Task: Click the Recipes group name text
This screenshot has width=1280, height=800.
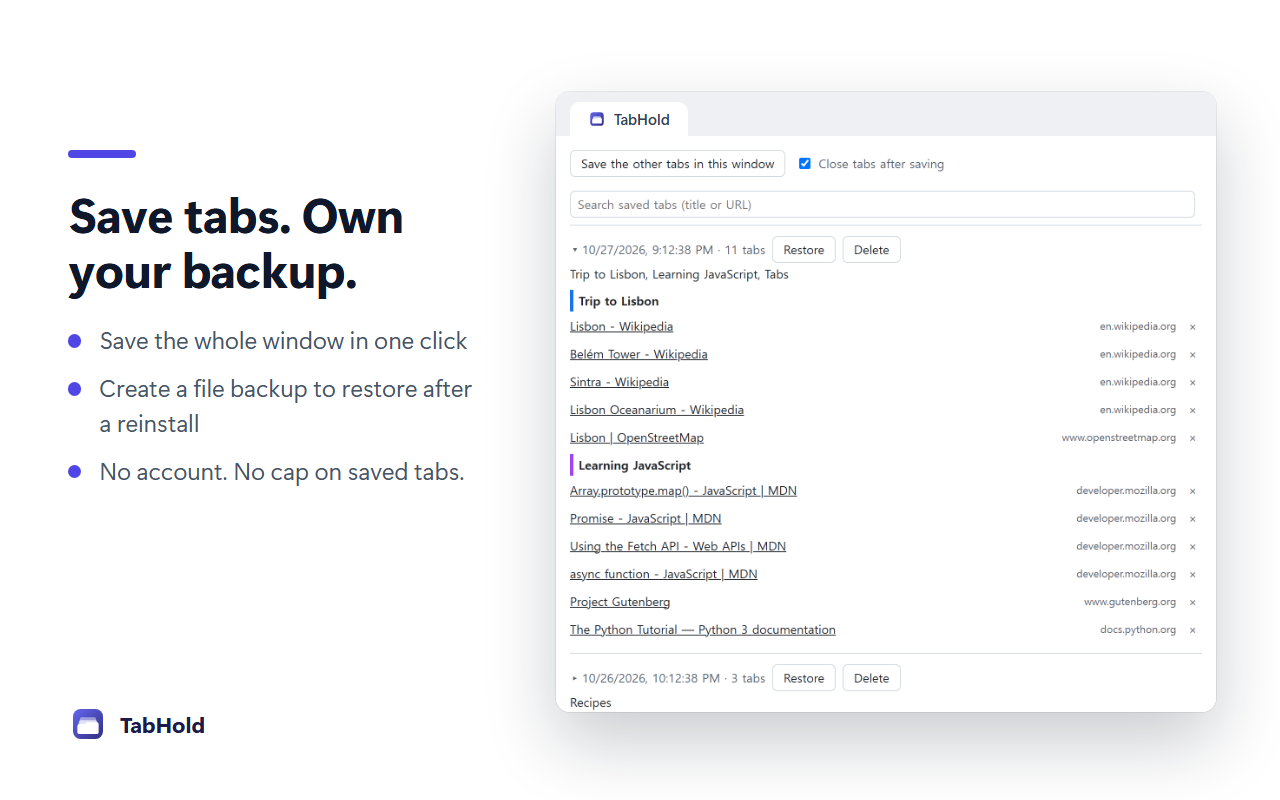Action: coord(591,703)
